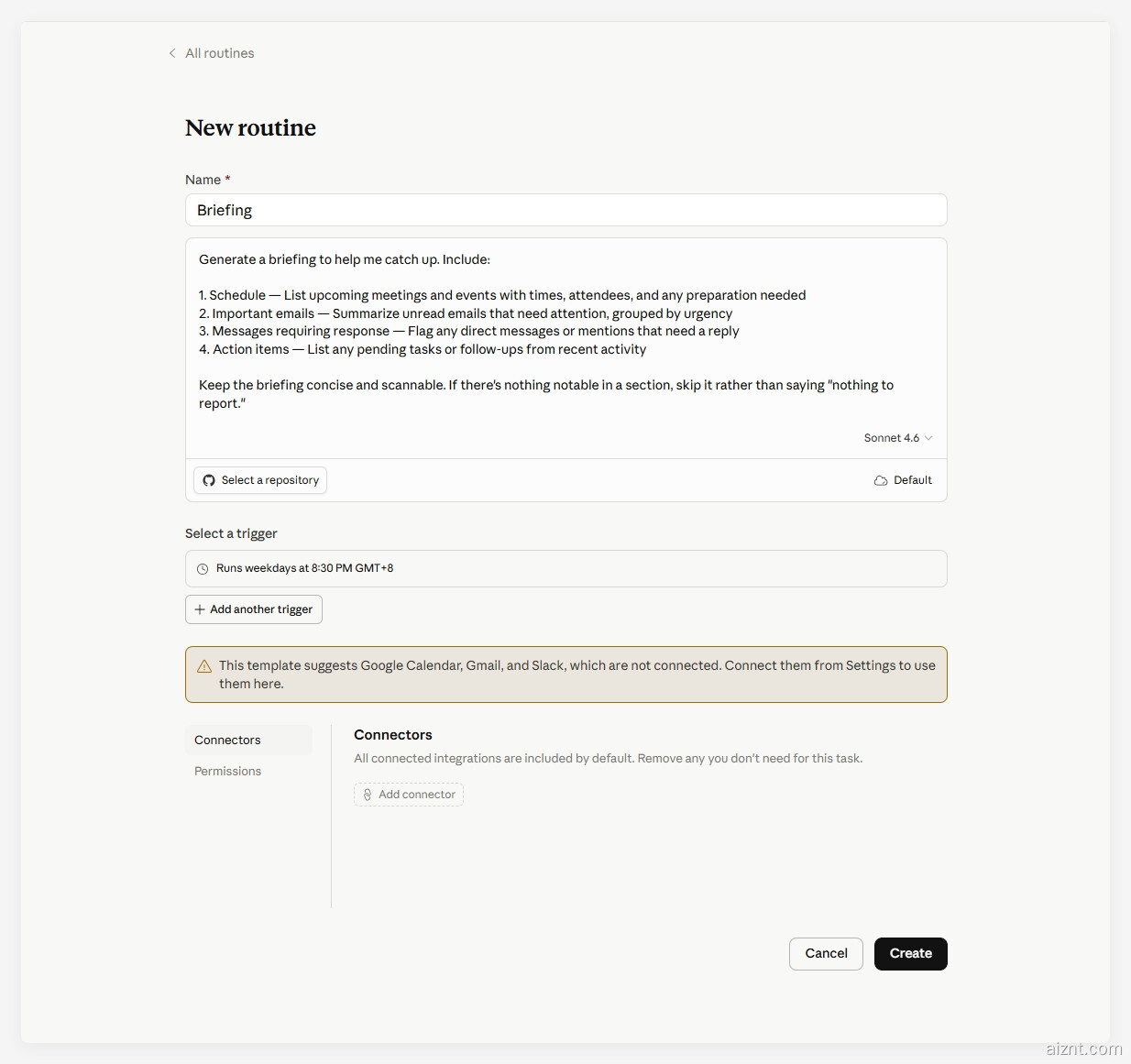Viewport: 1131px width, 1064px height.
Task: Switch to the Connectors tab
Action: [x=227, y=740]
